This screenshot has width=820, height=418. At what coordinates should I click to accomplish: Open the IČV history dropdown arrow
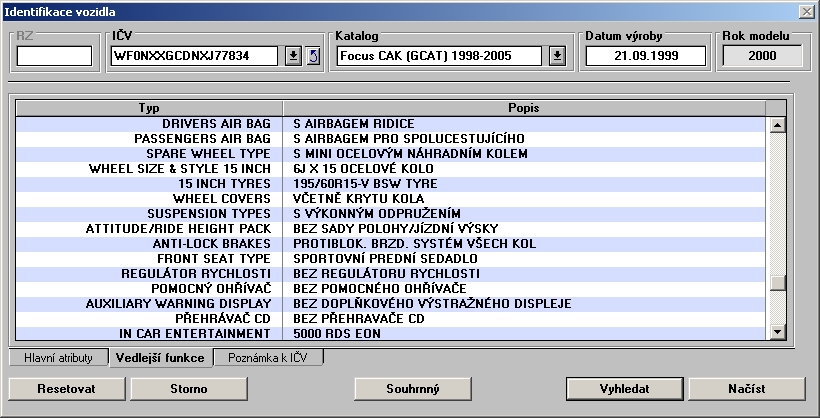pyautogui.click(x=293, y=55)
